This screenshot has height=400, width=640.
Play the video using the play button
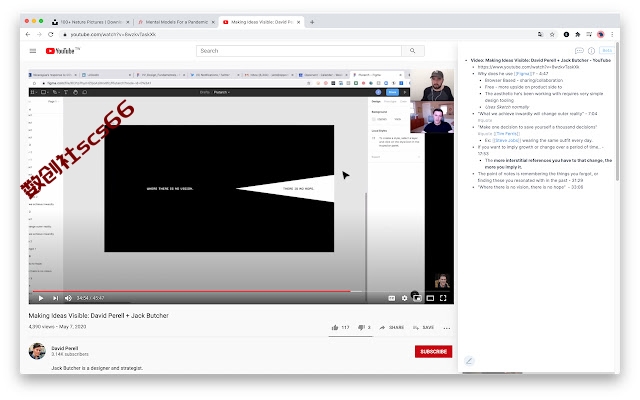(41, 298)
